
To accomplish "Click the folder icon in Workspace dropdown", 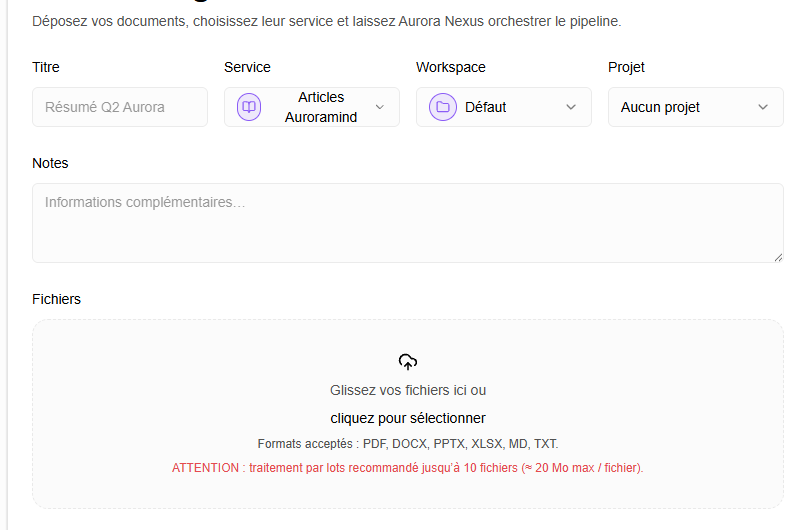I will [443, 107].
